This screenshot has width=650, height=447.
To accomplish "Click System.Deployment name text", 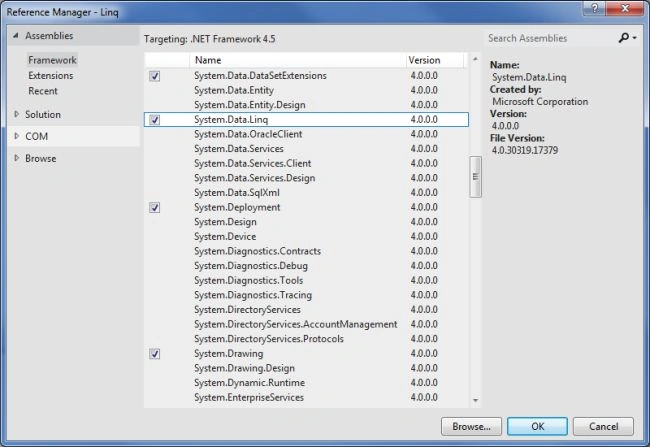I will (237, 207).
